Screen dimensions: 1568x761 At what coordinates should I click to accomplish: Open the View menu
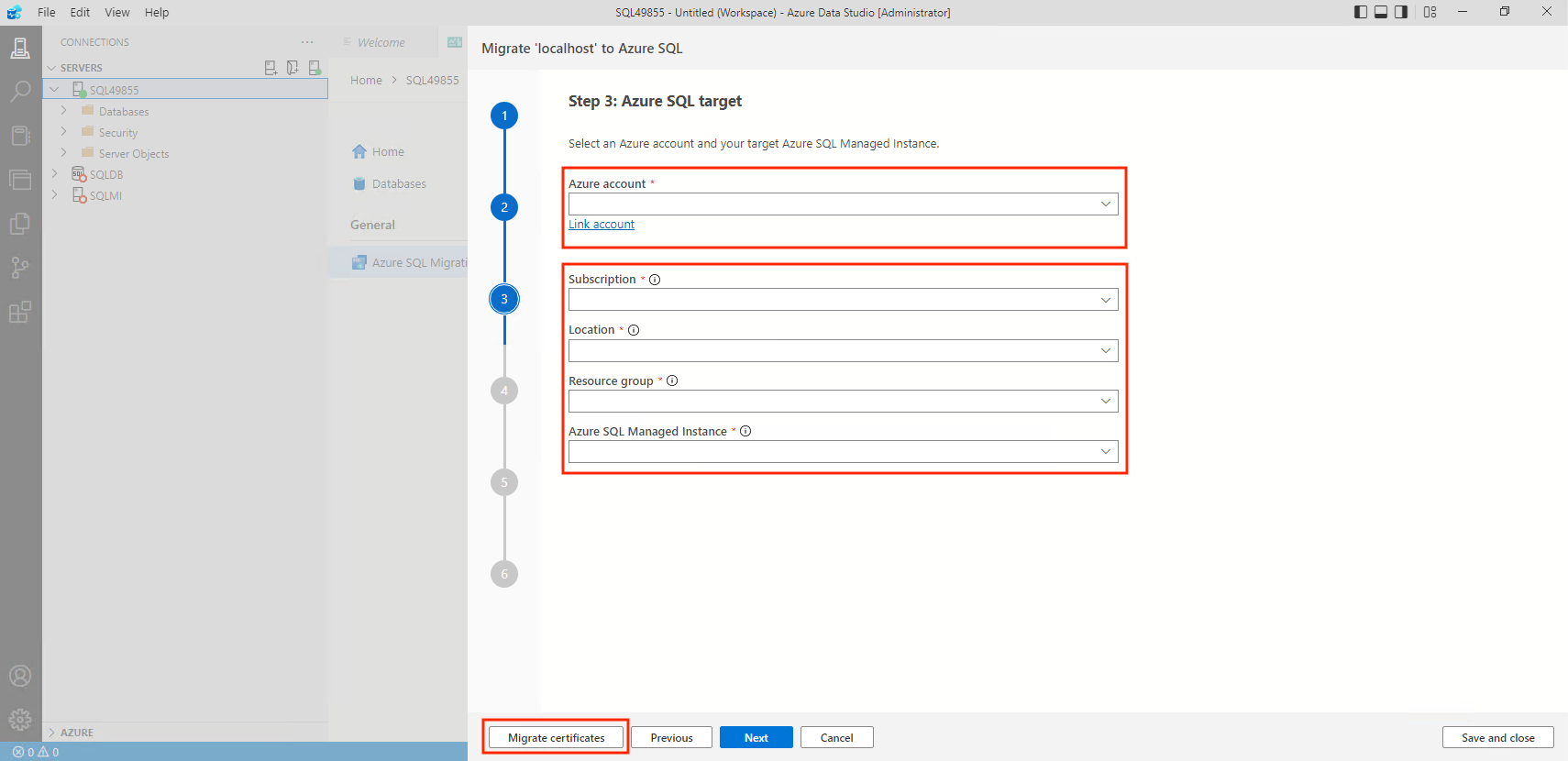point(117,12)
